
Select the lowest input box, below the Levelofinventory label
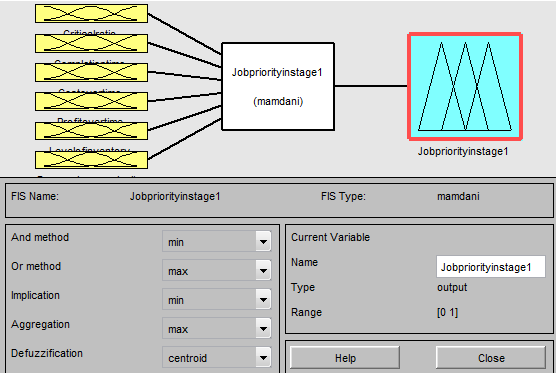click(91, 160)
